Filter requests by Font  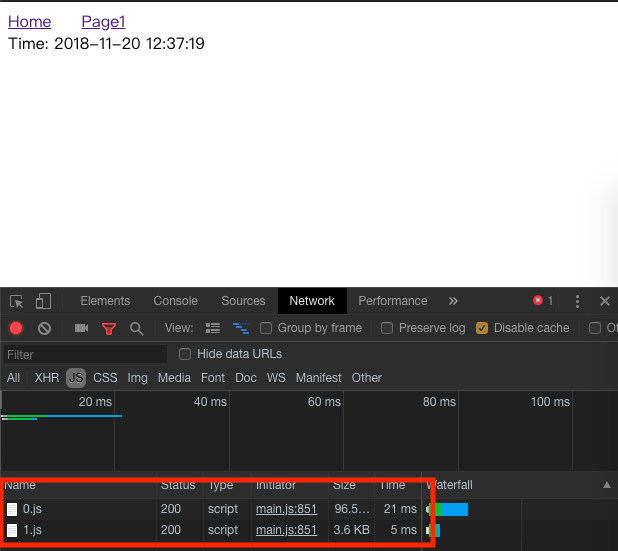(213, 378)
